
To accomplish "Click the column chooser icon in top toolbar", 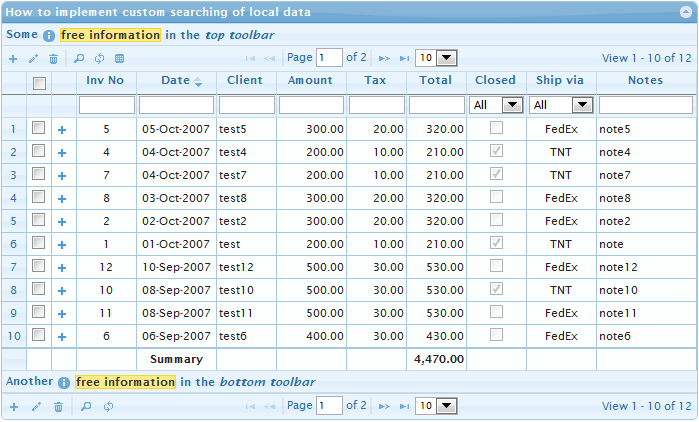I will tap(120, 59).
